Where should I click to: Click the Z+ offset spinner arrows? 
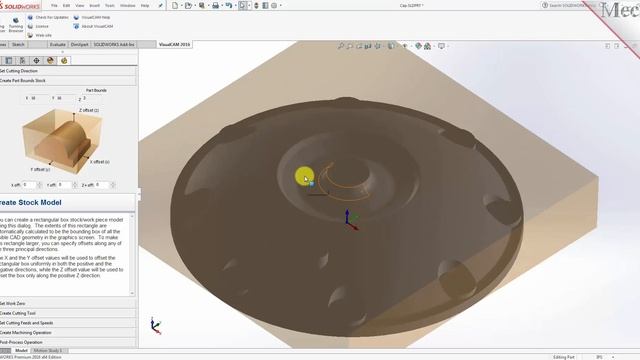click(113, 185)
